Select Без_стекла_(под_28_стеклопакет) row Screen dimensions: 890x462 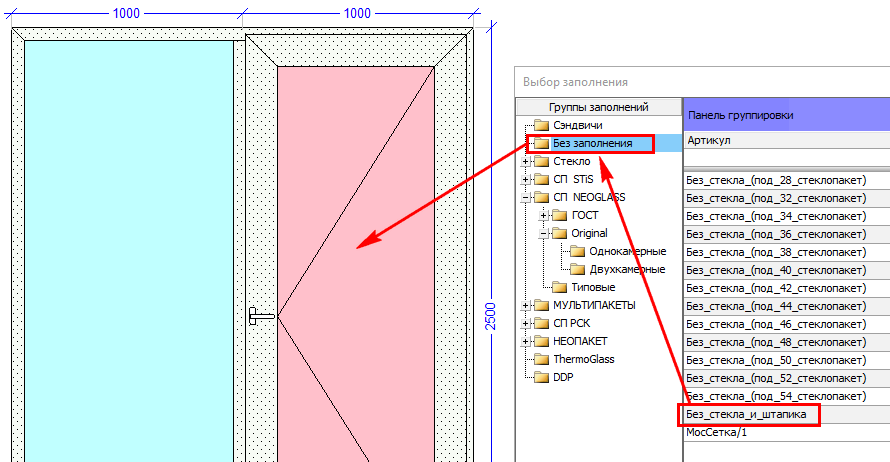tap(786, 180)
